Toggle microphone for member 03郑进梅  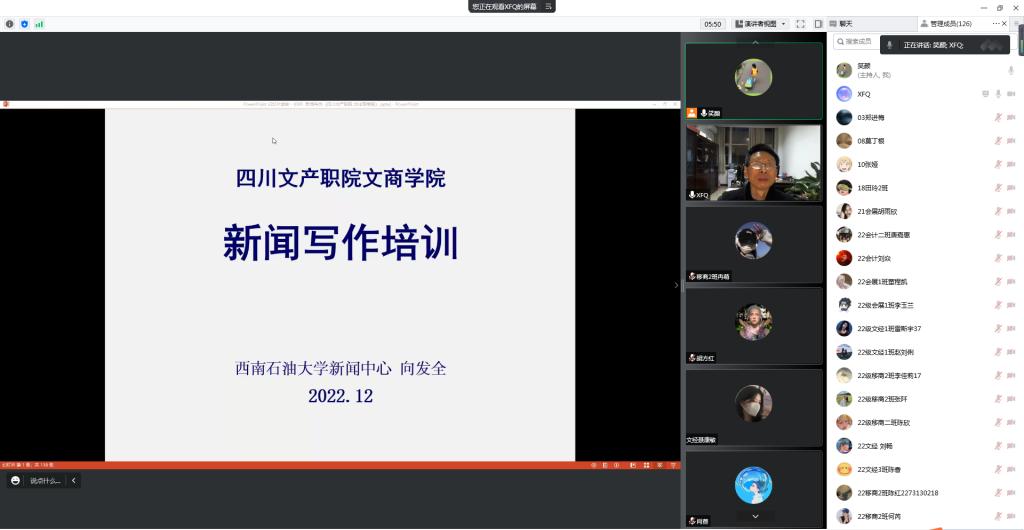(997, 117)
